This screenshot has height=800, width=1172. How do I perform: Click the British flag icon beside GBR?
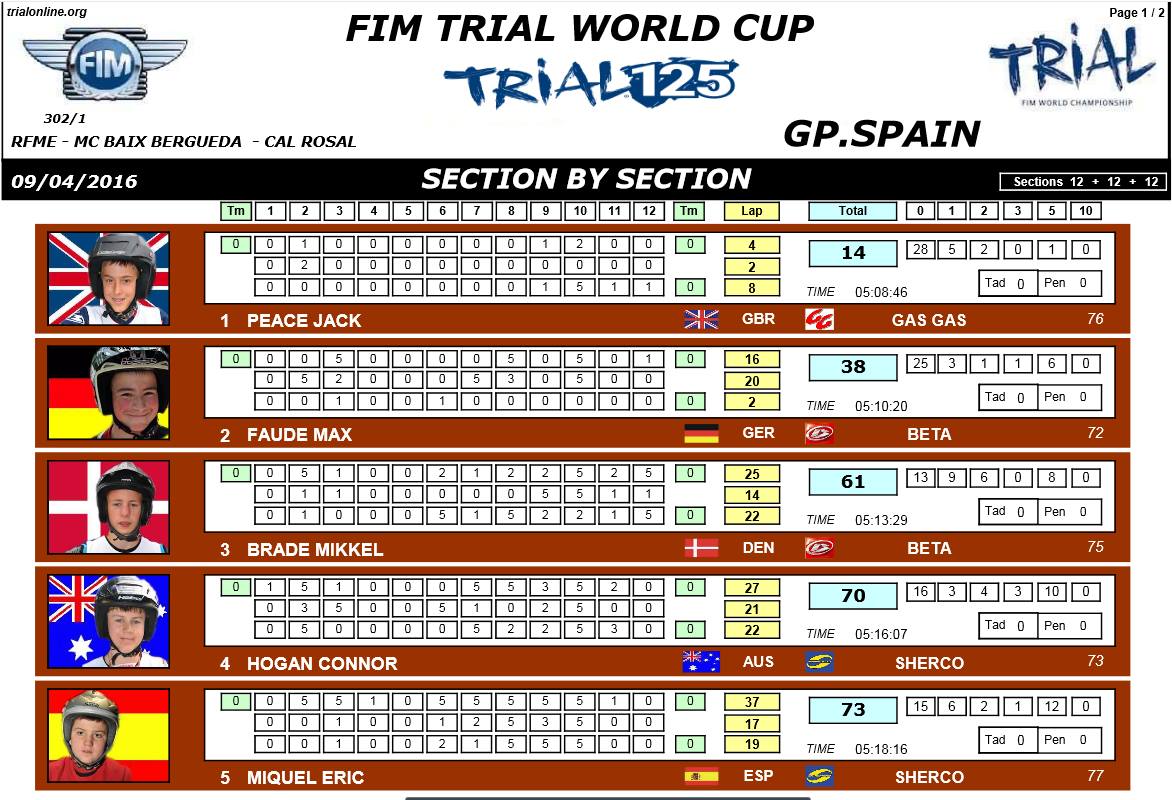(701, 319)
